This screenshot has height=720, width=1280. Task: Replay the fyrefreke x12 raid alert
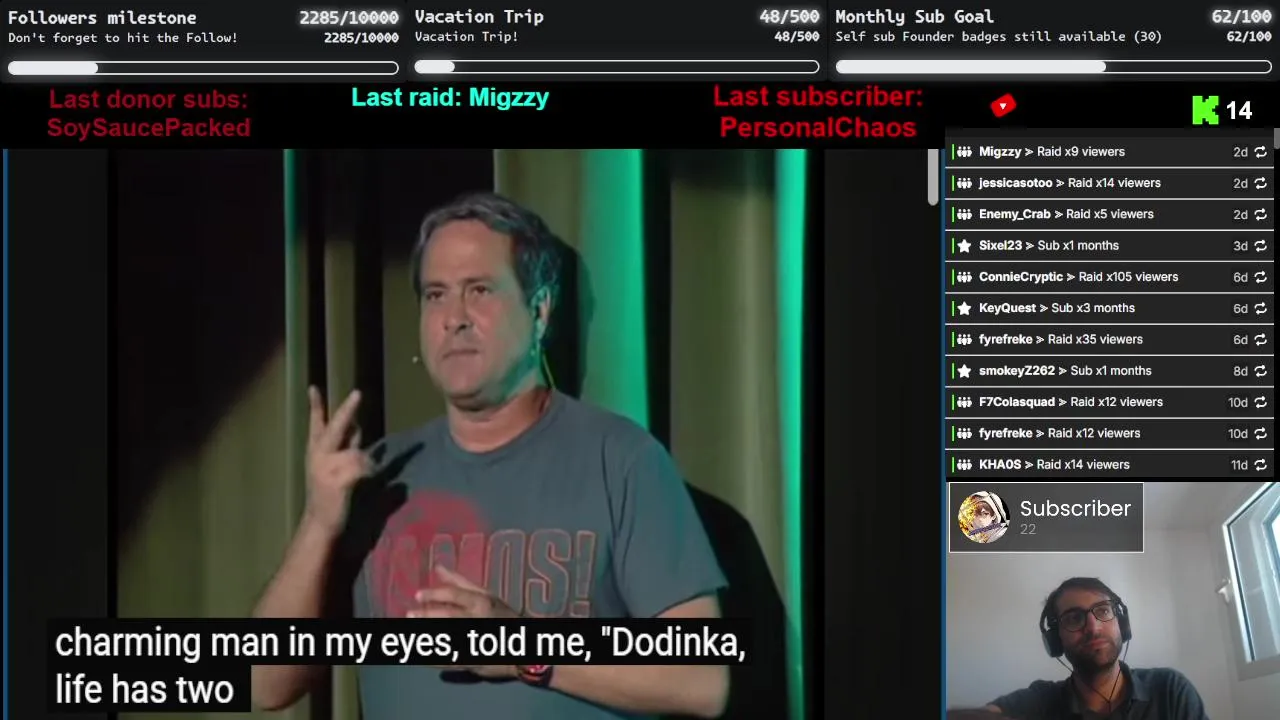coord(1261,433)
